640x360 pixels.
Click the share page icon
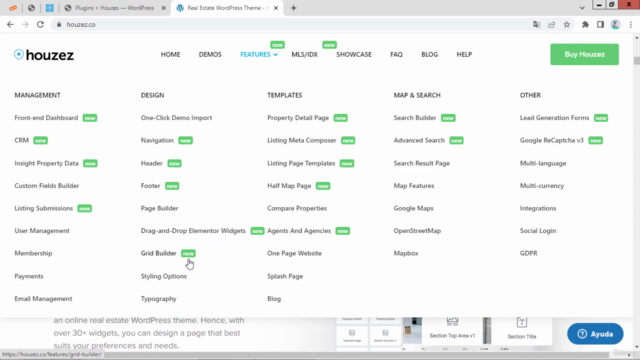tap(551, 24)
